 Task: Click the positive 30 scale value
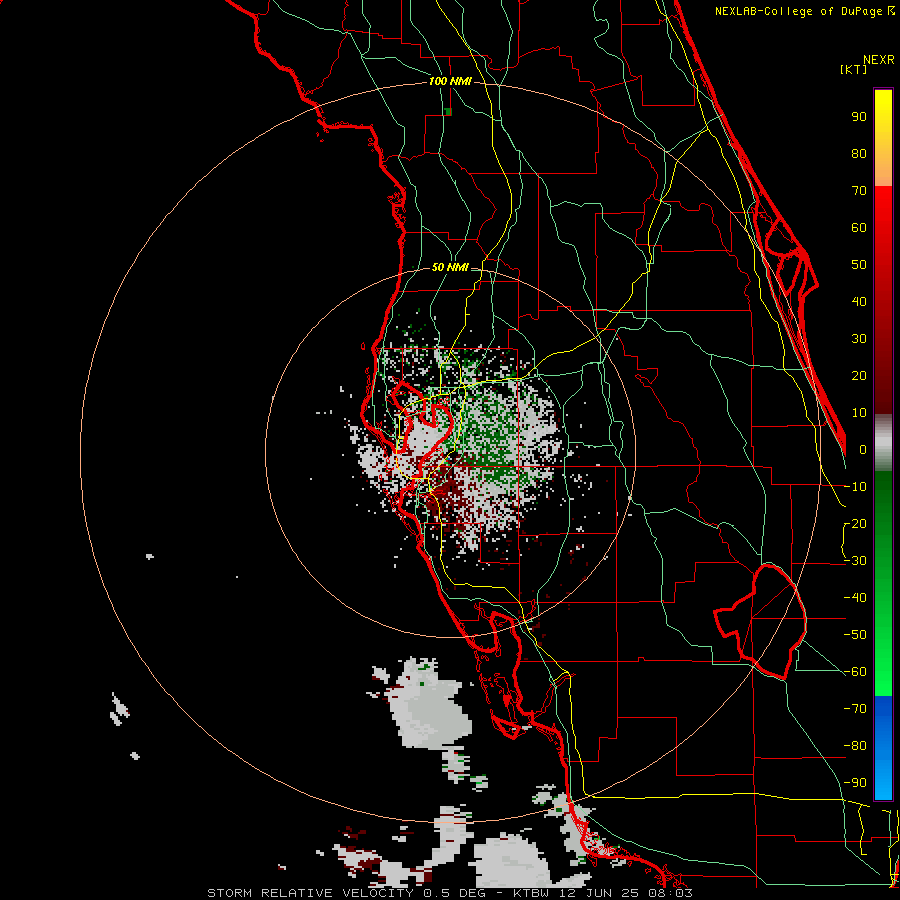[x=859, y=339]
